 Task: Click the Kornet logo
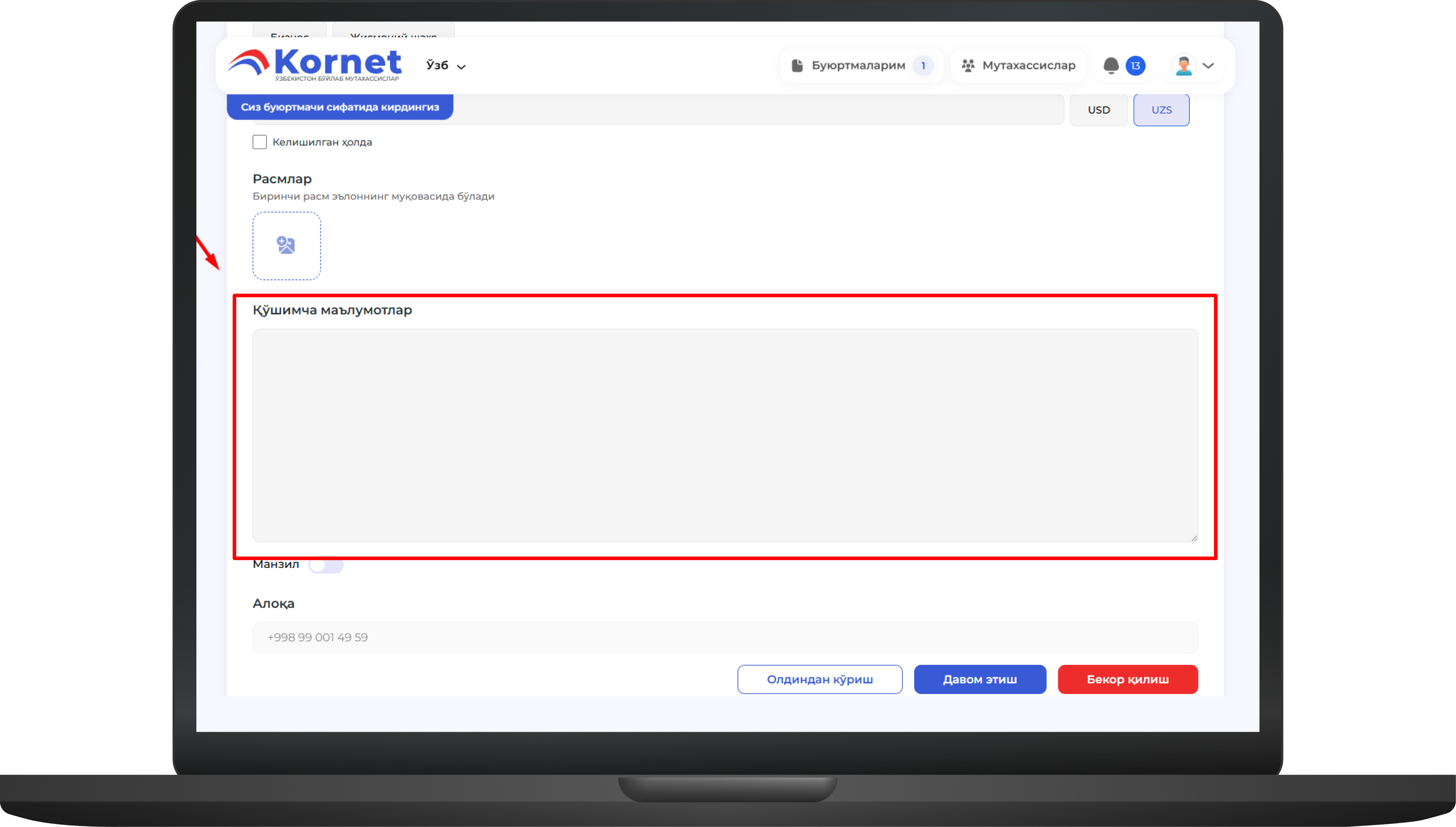click(315, 65)
